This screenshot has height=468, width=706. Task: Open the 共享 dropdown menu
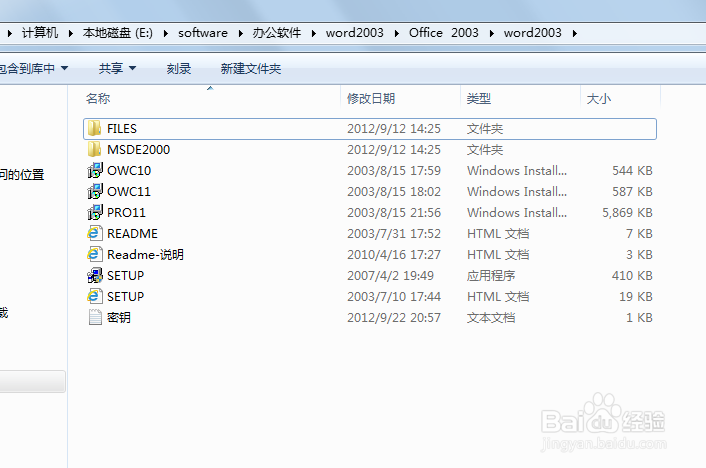(118, 68)
